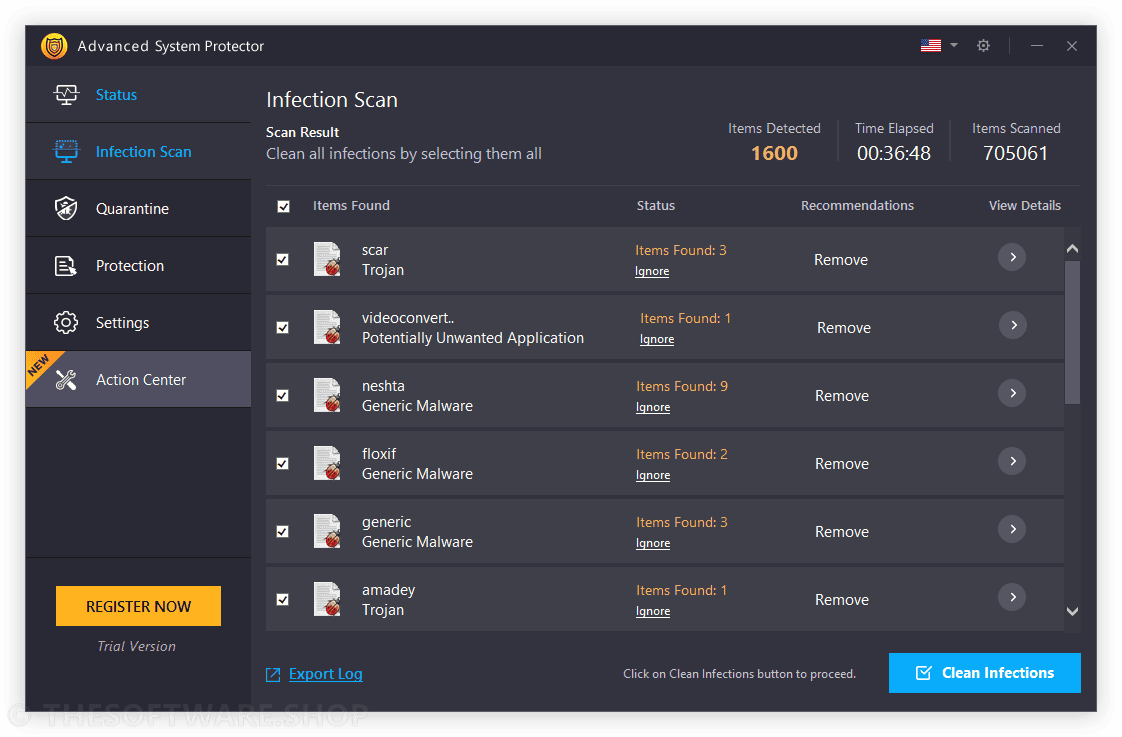Click the Quarantine shield icon

pyautogui.click(x=66, y=208)
